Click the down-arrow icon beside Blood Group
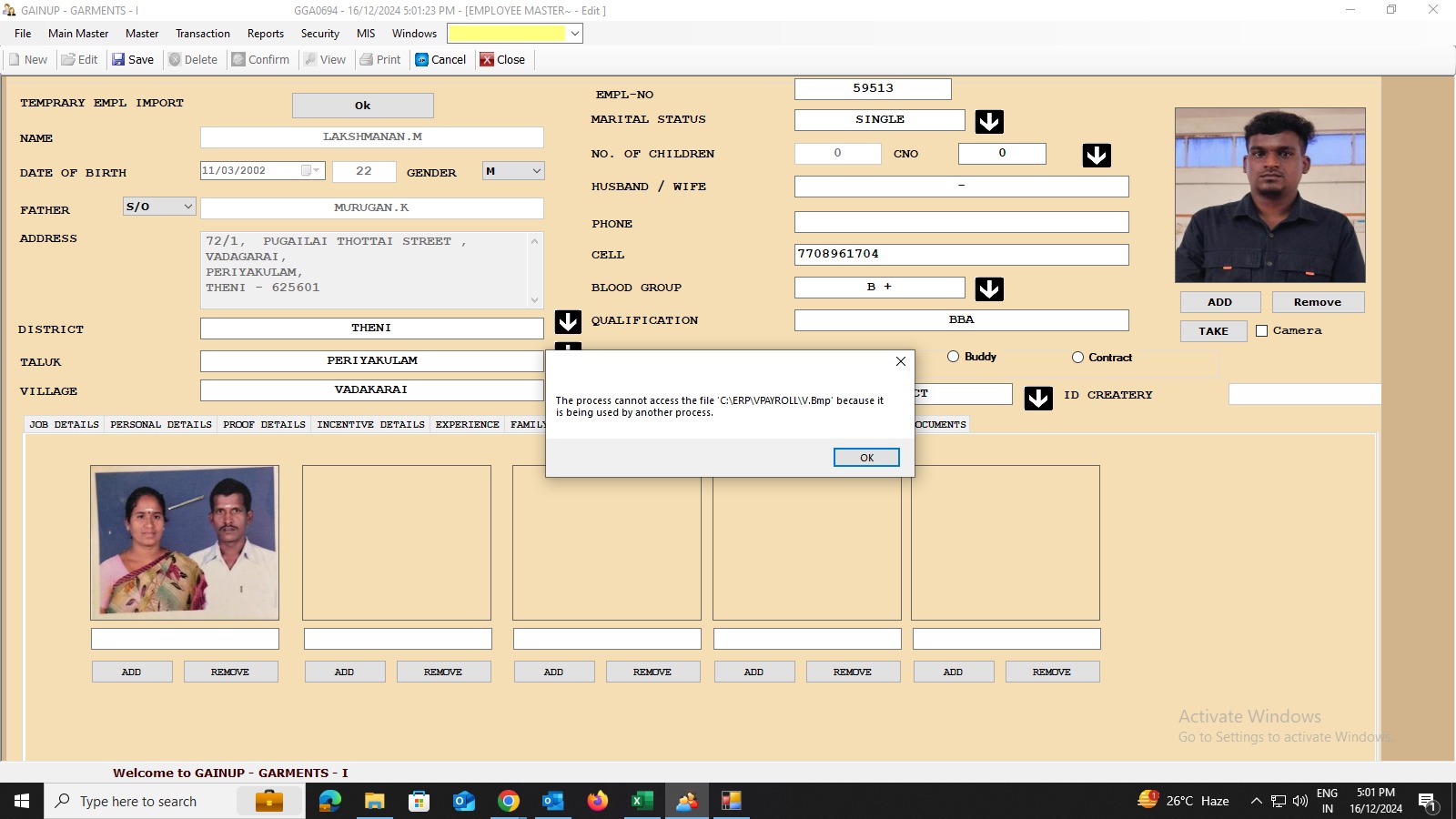 (x=989, y=289)
